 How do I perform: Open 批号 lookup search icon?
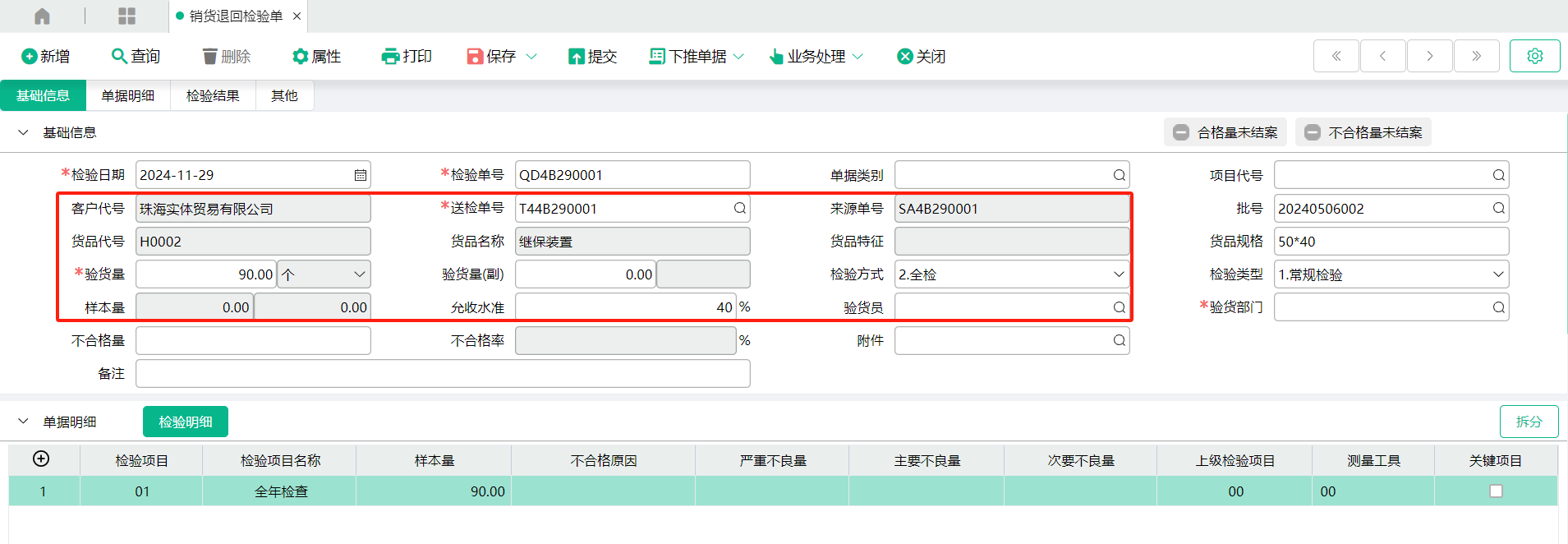coord(1498,208)
